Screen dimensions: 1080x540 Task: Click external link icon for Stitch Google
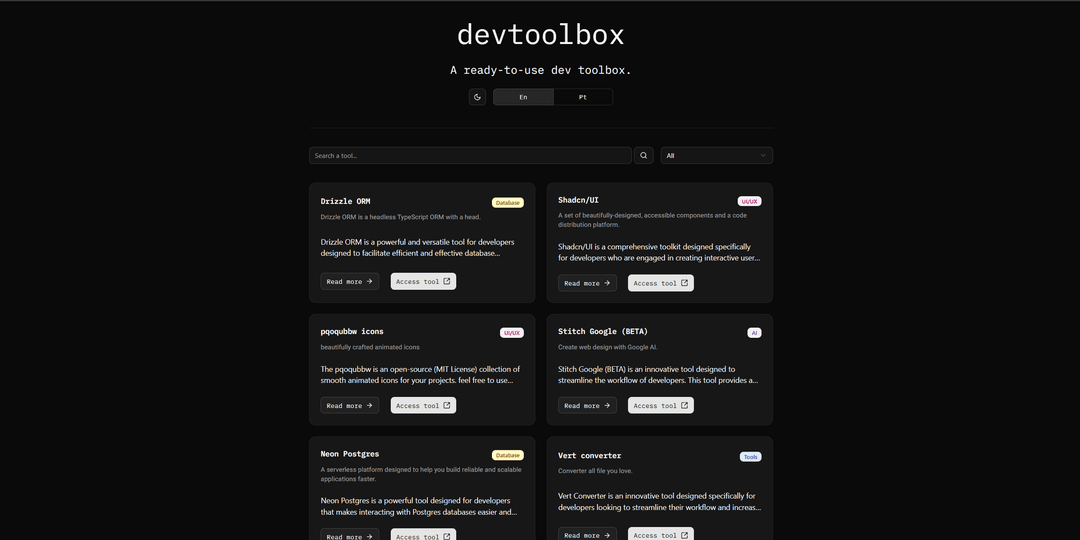point(685,405)
